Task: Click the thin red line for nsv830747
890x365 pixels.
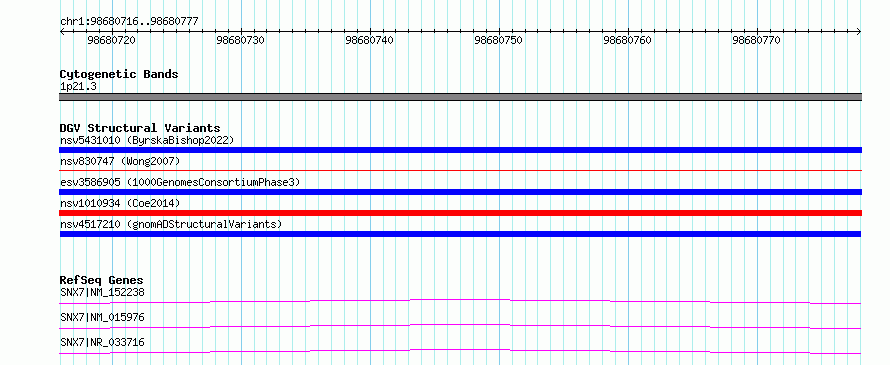Action: pos(460,170)
